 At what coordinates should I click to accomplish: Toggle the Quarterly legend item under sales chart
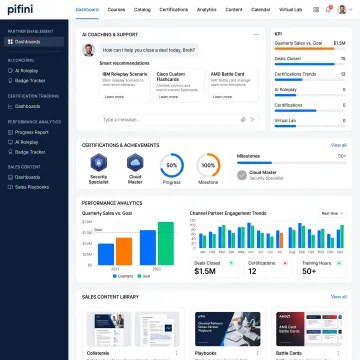point(123,276)
